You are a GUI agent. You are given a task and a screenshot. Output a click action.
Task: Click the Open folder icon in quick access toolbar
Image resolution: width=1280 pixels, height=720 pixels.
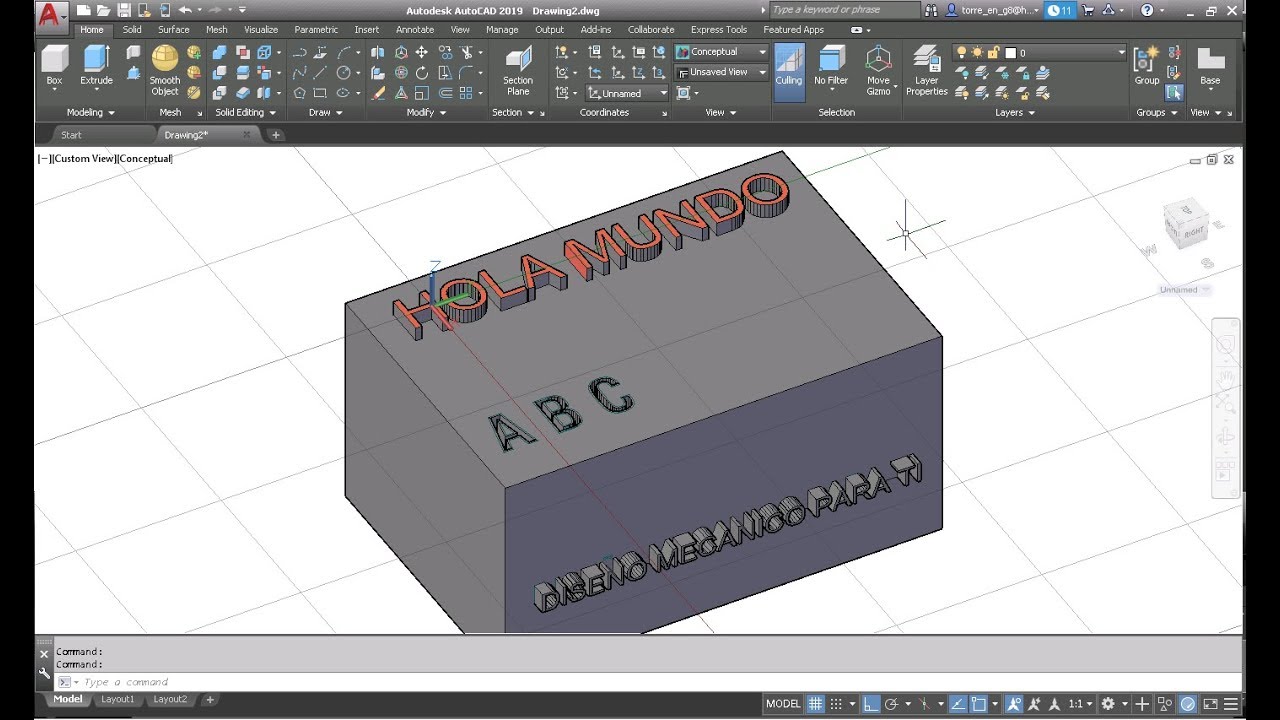pos(104,10)
